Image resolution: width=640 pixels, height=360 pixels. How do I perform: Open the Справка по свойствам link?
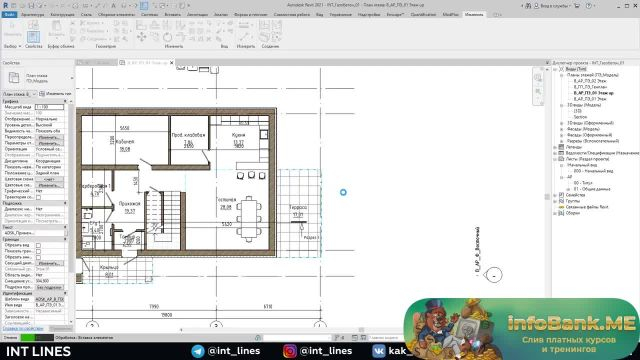click(23, 328)
